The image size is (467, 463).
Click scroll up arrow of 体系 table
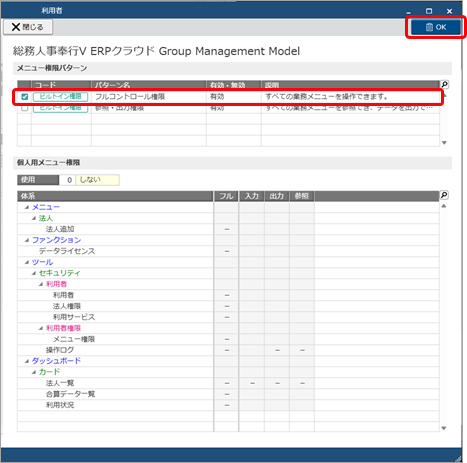[444, 206]
